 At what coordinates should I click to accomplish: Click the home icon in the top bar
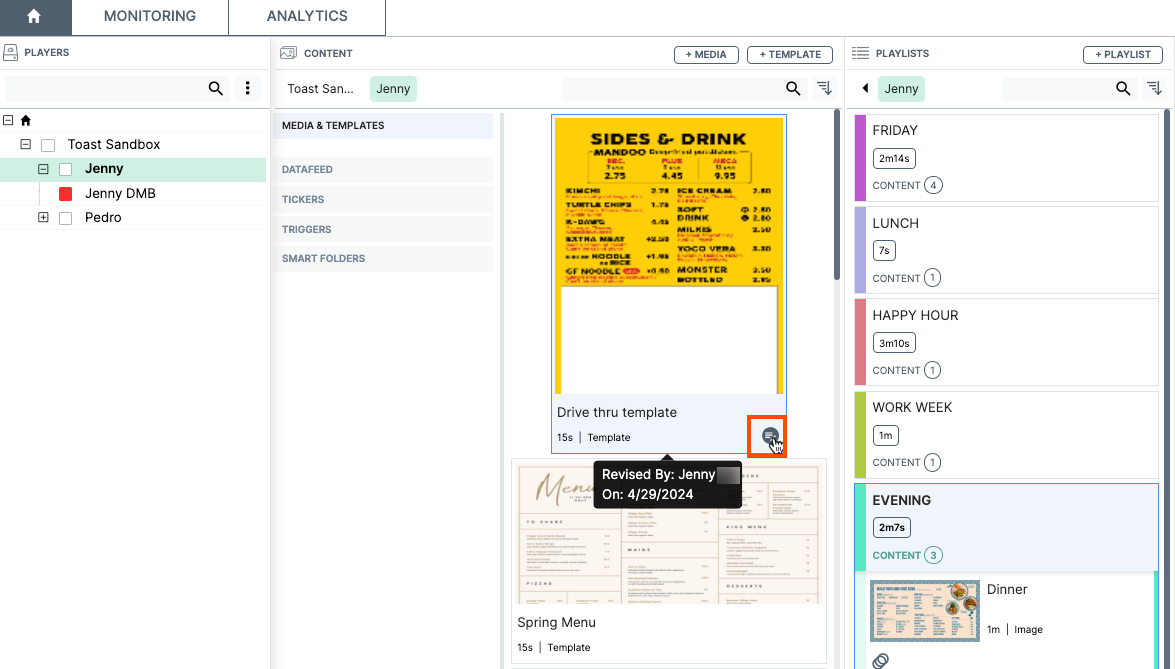click(x=35, y=16)
